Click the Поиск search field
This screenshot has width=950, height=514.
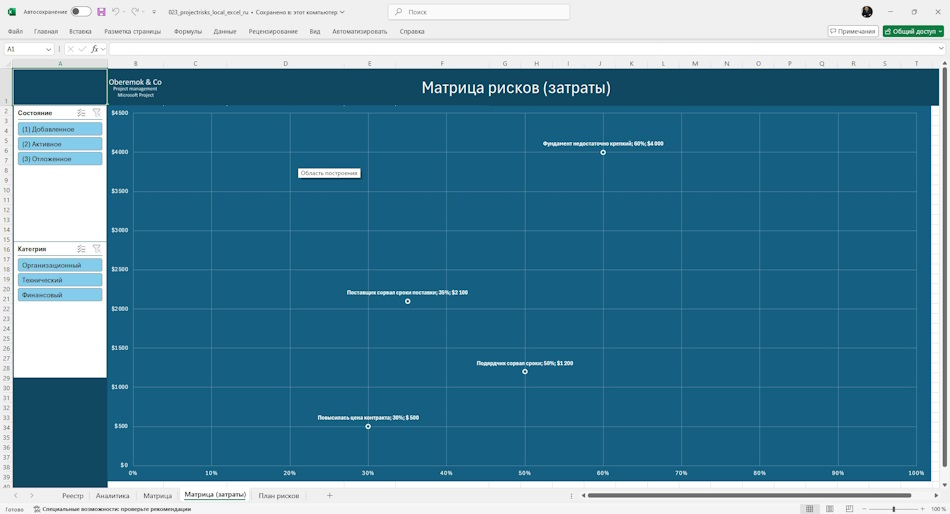tap(479, 12)
